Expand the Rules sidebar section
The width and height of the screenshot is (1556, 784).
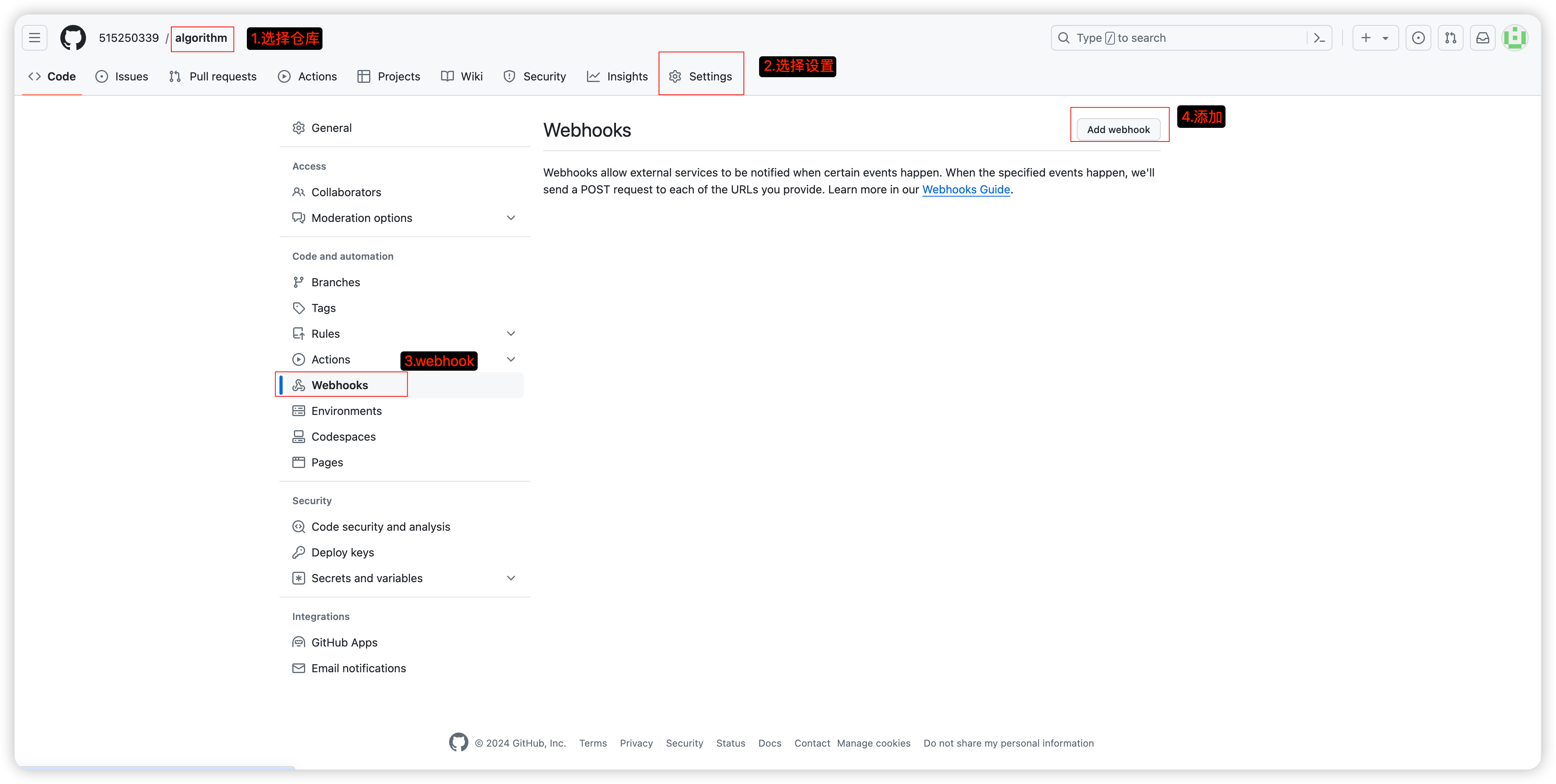pos(510,334)
